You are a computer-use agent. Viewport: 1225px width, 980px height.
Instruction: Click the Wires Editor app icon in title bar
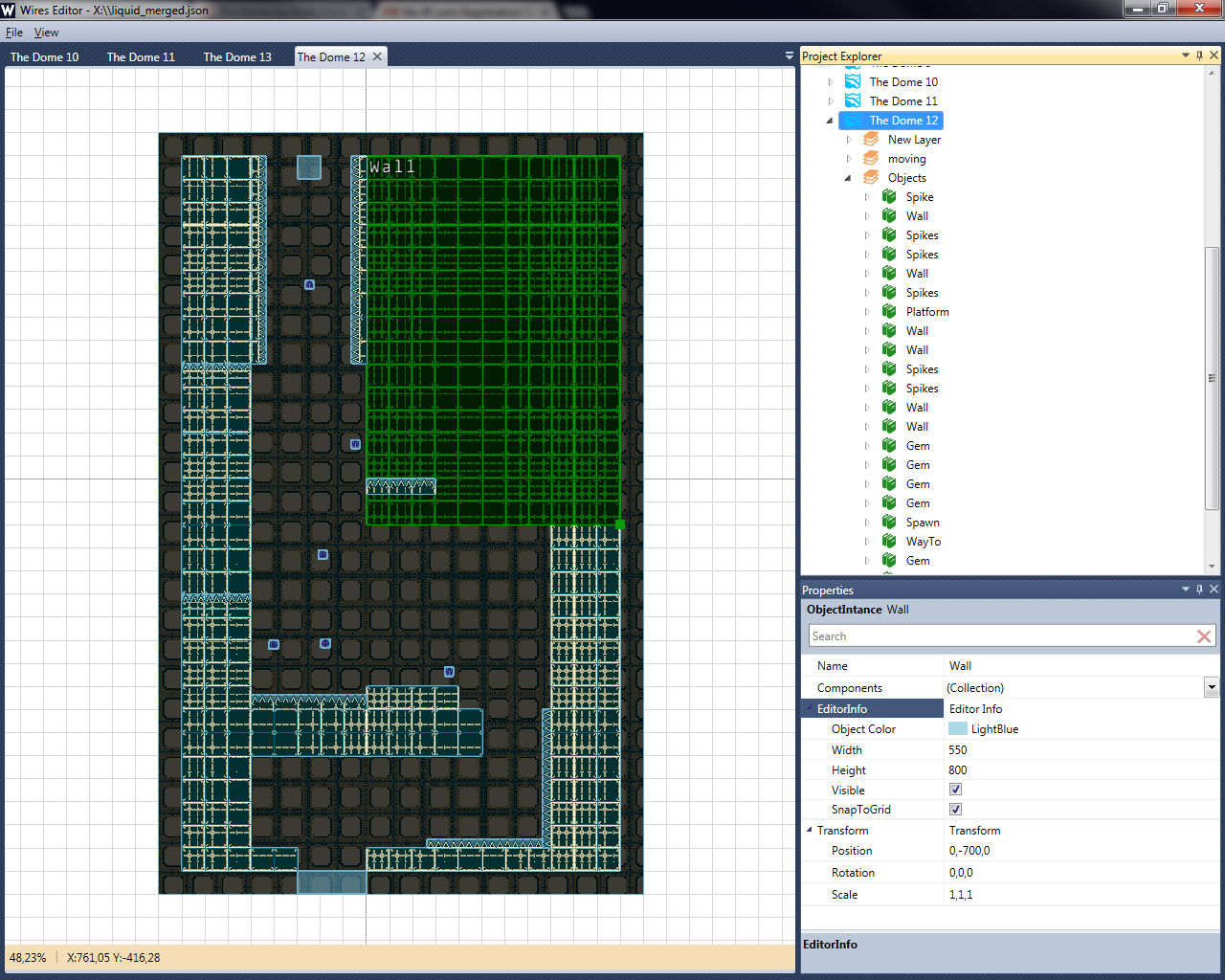coord(9,10)
